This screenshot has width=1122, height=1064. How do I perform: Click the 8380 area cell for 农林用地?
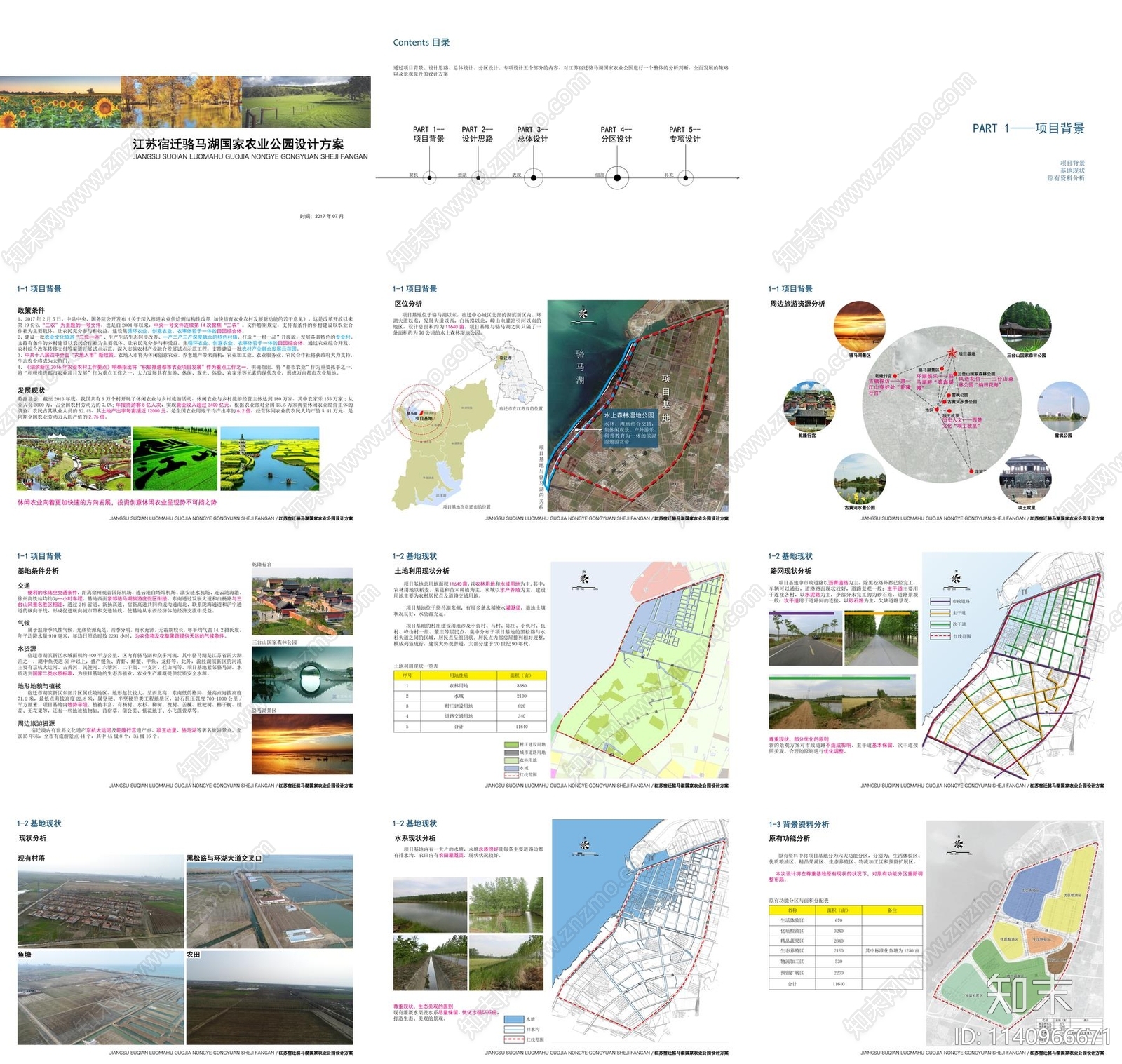point(521,686)
